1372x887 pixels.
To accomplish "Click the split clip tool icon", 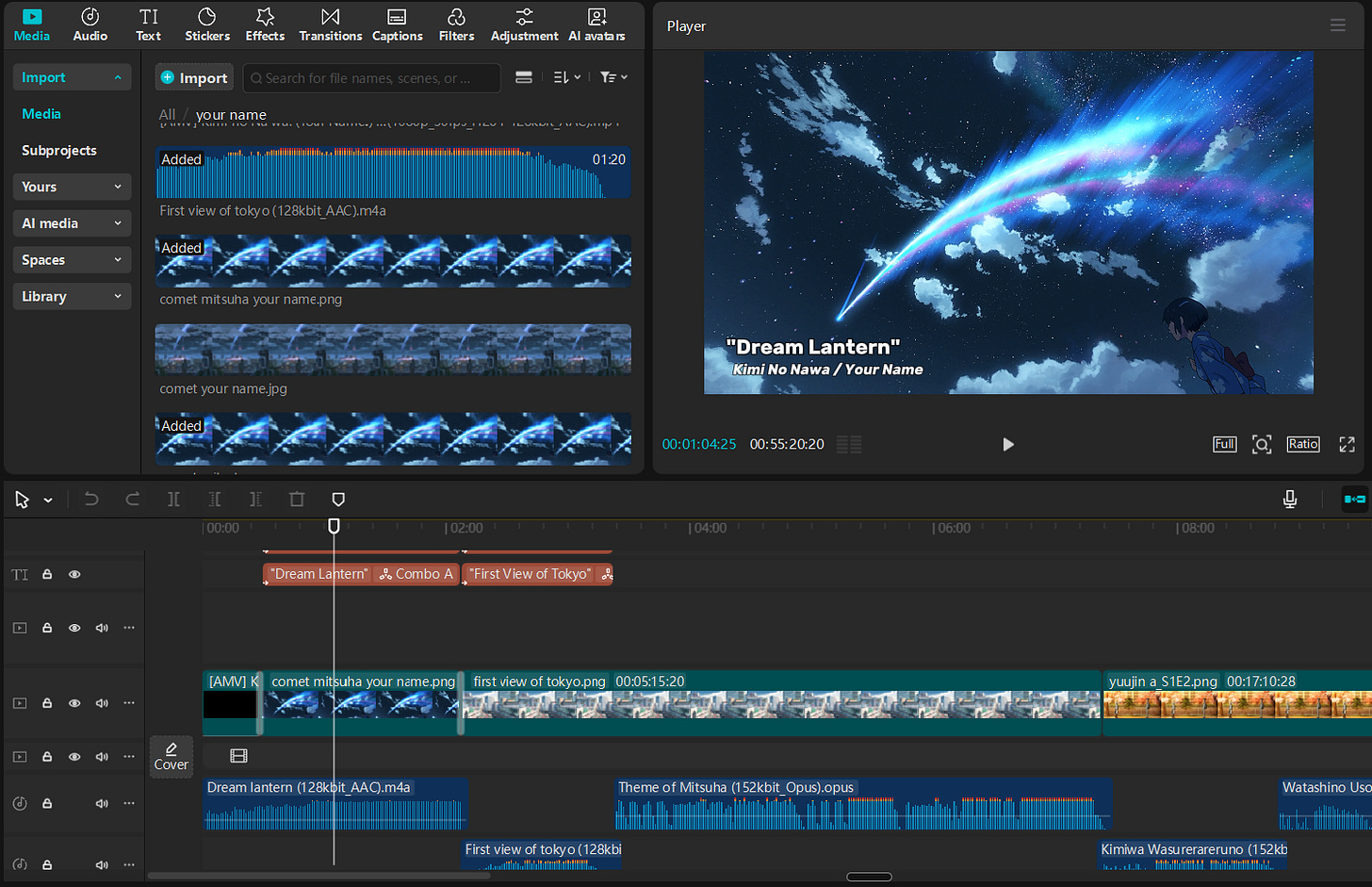I will 173,500.
